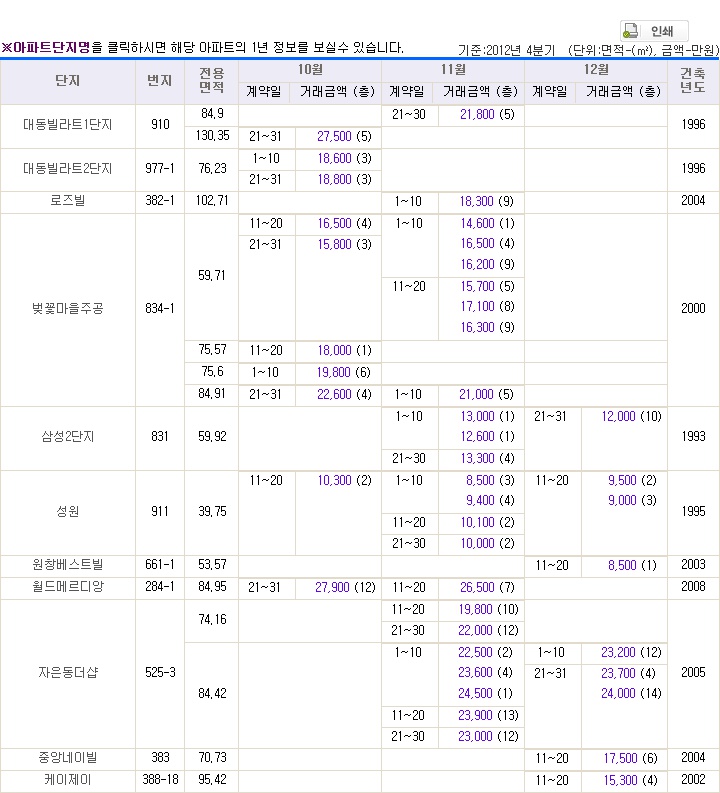Click the 인쇄 print button
Image resolution: width=720 pixels, height=793 pixels.
654,31
